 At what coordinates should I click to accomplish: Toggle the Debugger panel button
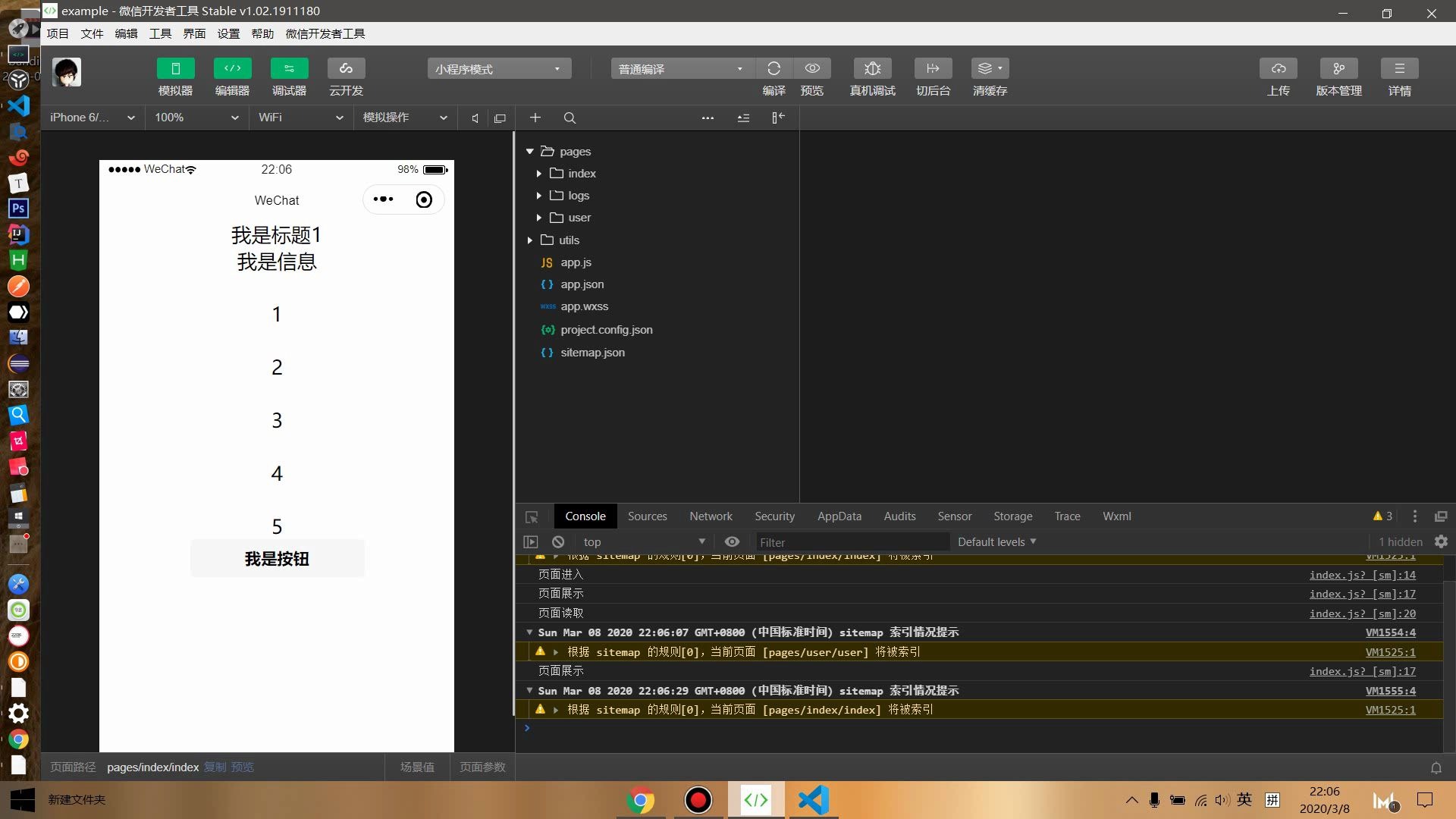289,68
